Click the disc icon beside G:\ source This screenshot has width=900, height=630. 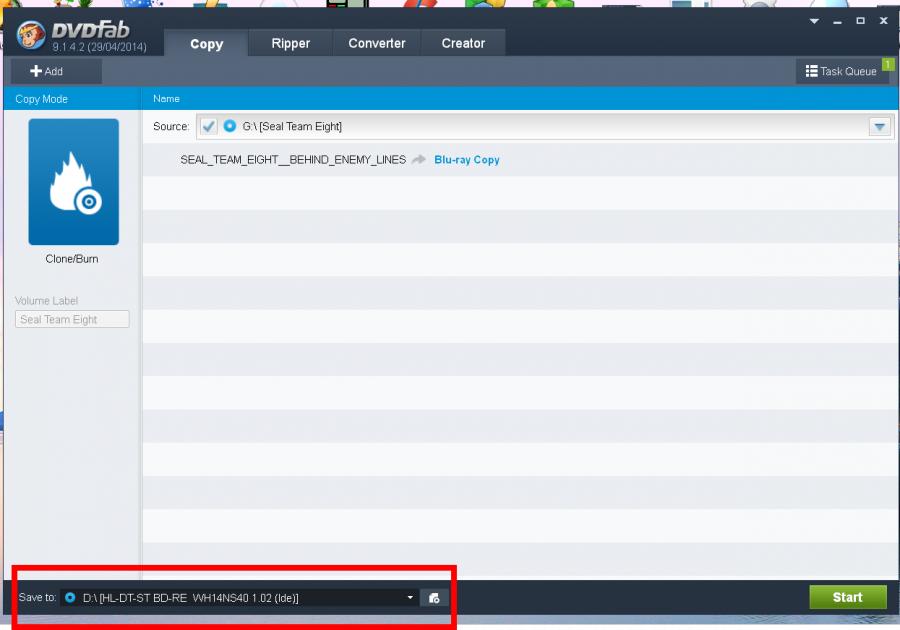[230, 126]
